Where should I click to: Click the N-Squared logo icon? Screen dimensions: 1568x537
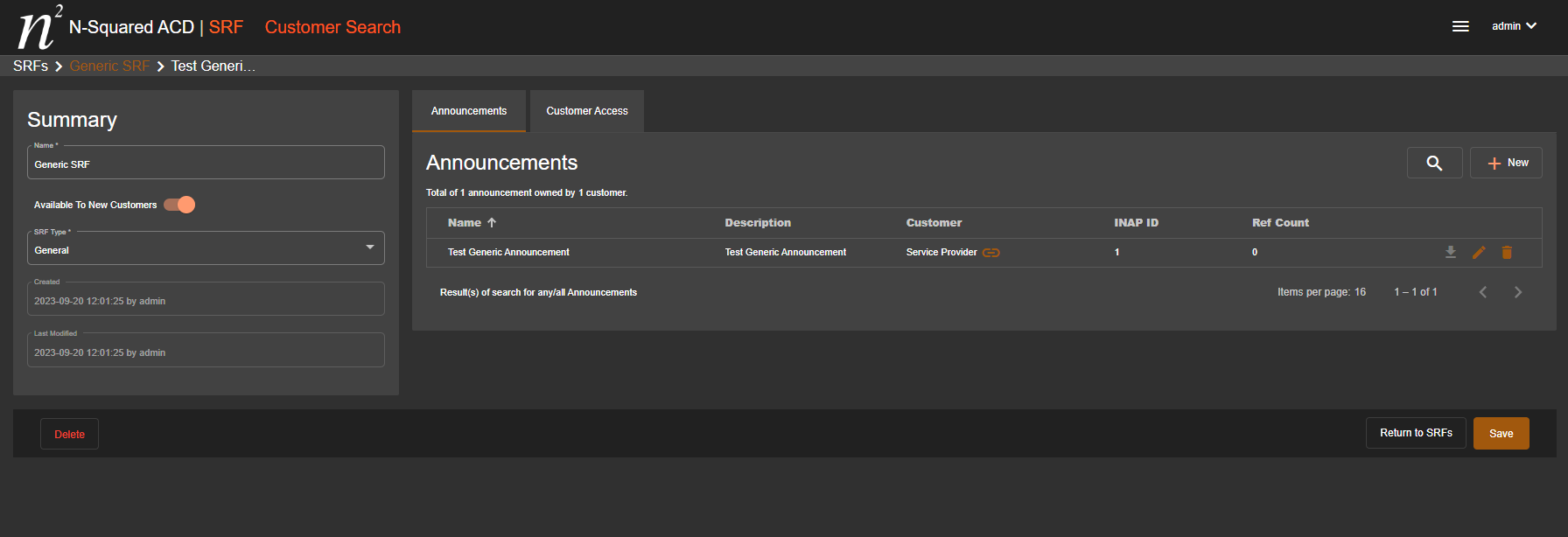point(38,27)
